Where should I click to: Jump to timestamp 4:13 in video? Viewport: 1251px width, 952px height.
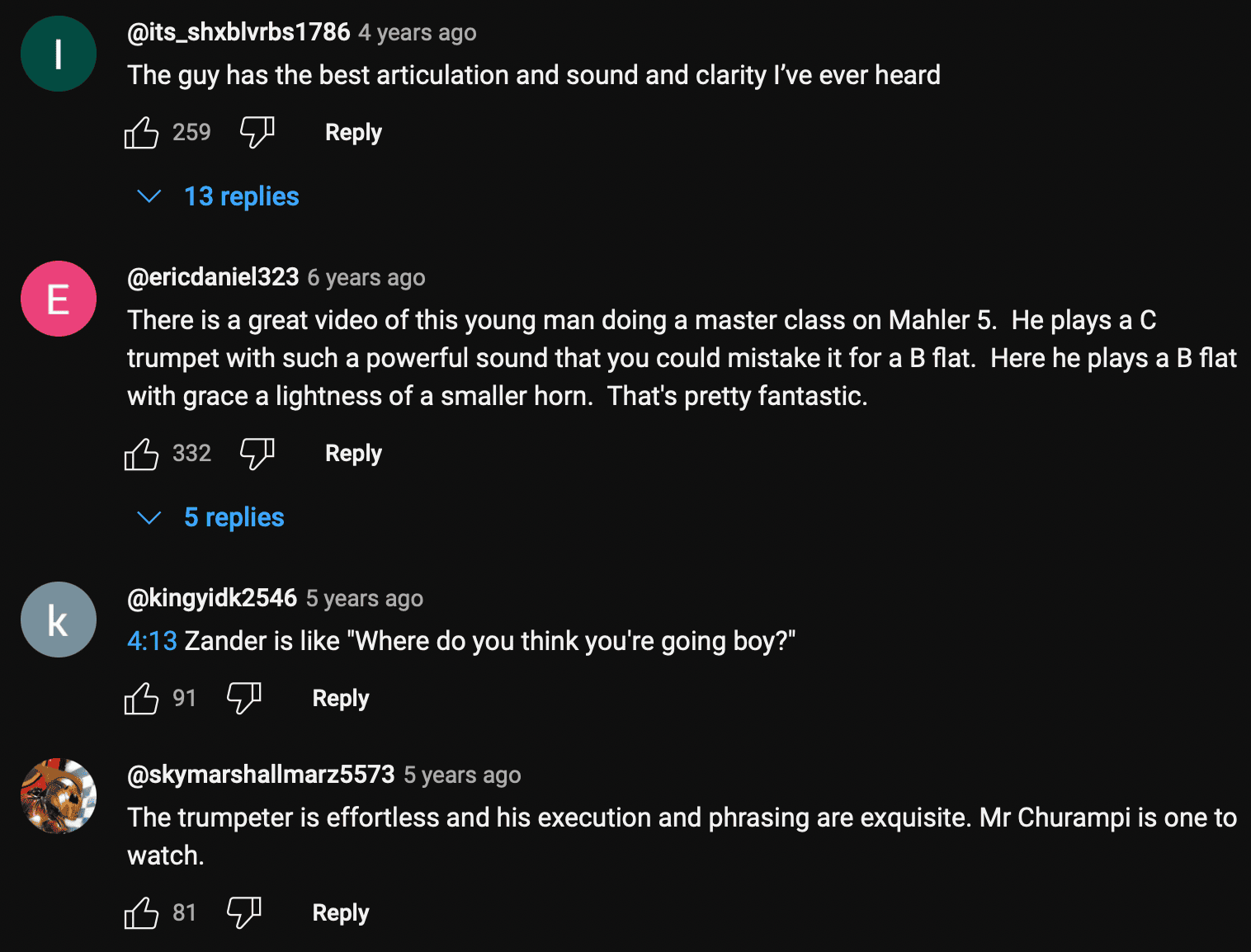coord(152,641)
